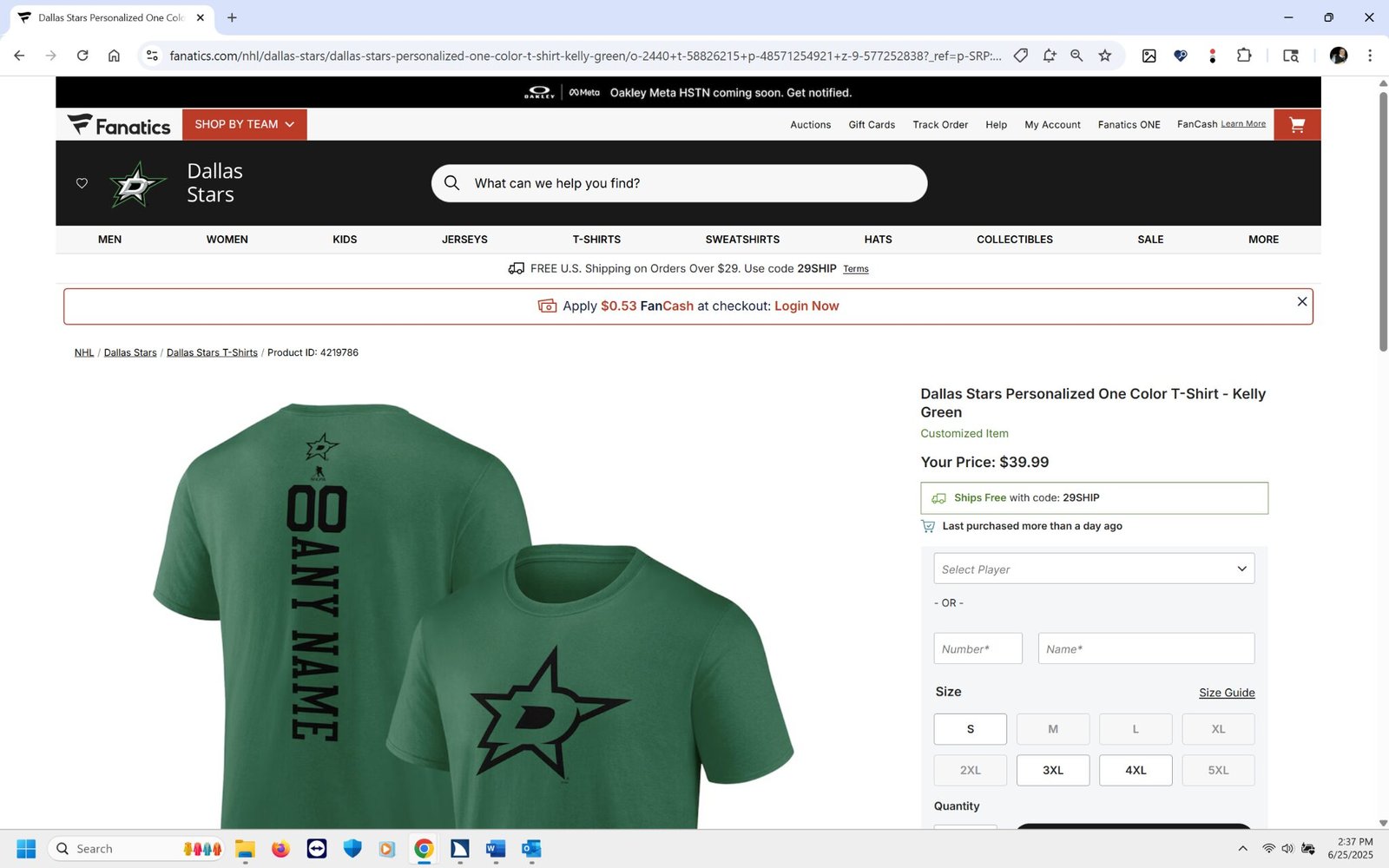Open the Chrome profile avatar
This screenshot has width=1389, height=868.
point(1338,56)
